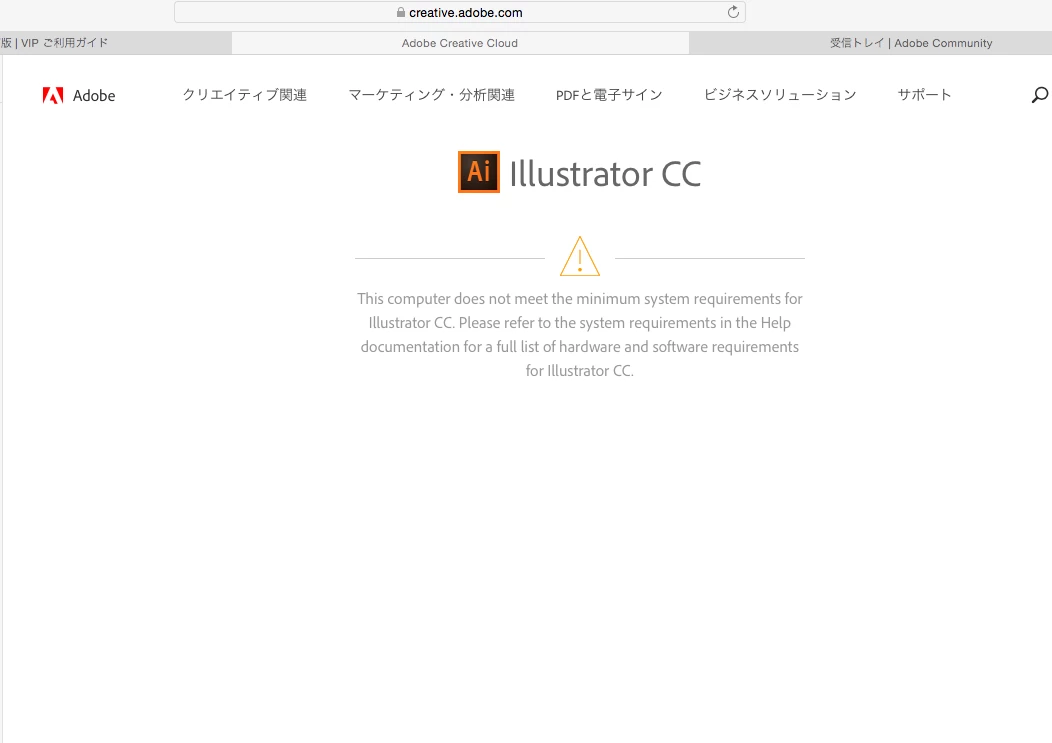Click the system requirements warning message text

[x=580, y=334]
